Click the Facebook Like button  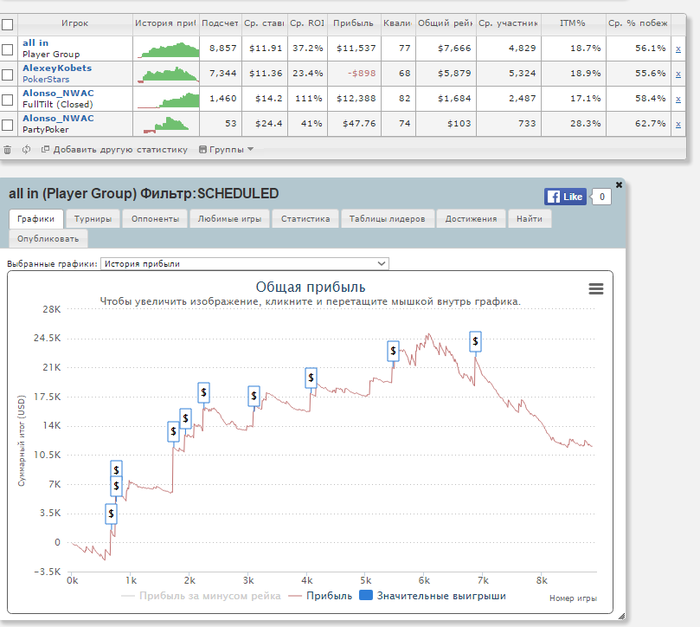click(565, 196)
